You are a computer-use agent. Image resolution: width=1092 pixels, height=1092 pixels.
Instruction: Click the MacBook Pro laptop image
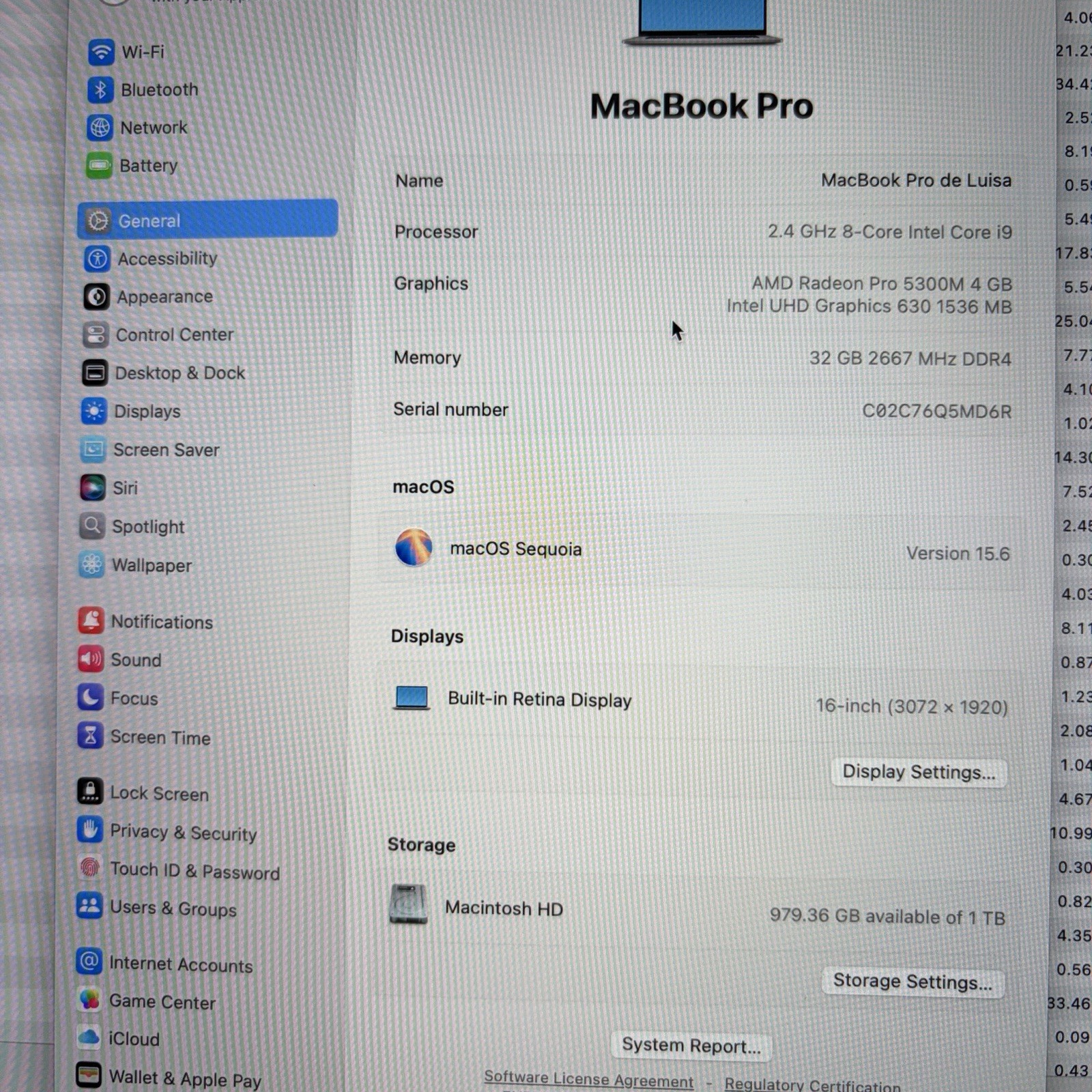pyautogui.click(x=702, y=22)
